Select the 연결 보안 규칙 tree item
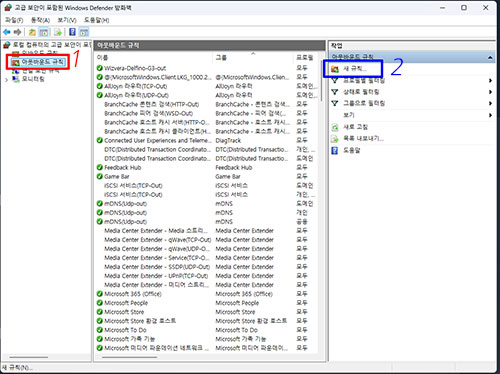 click(36, 71)
